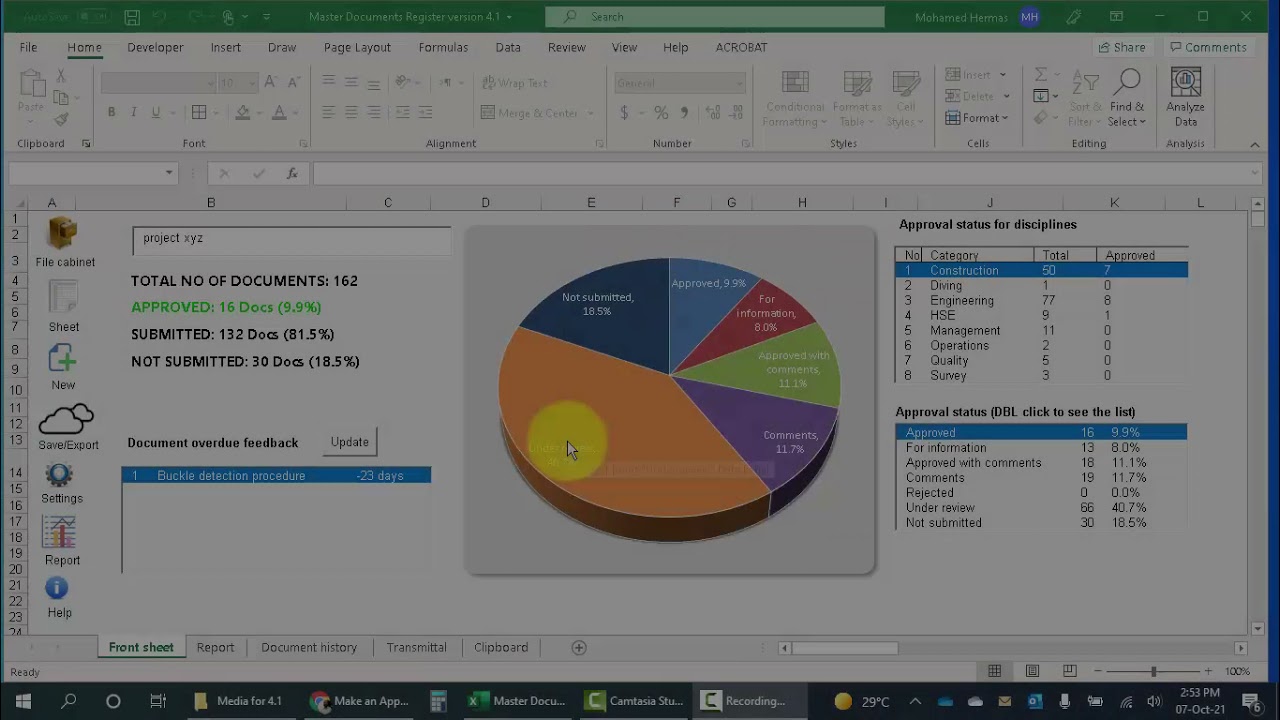Open the ACROBAT ribbon tab

coord(741,47)
